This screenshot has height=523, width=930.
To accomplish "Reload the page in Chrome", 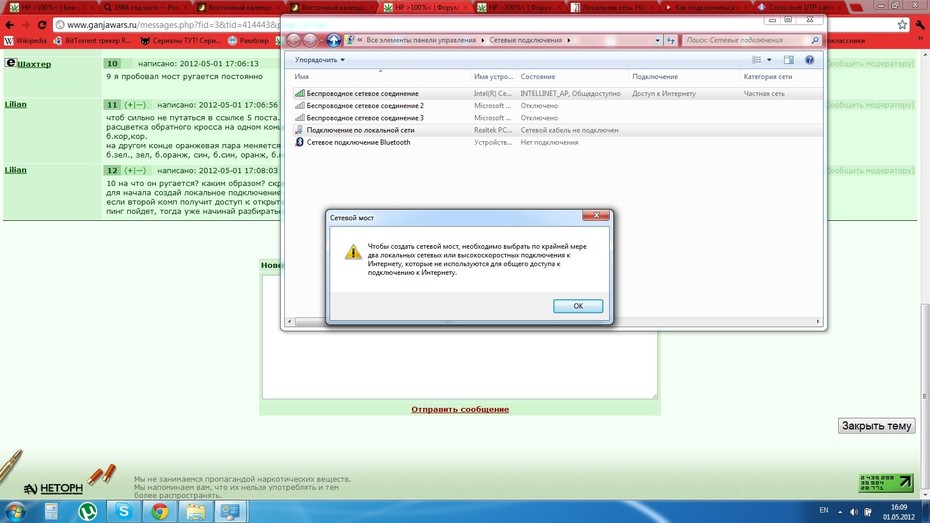I will (x=42, y=25).
